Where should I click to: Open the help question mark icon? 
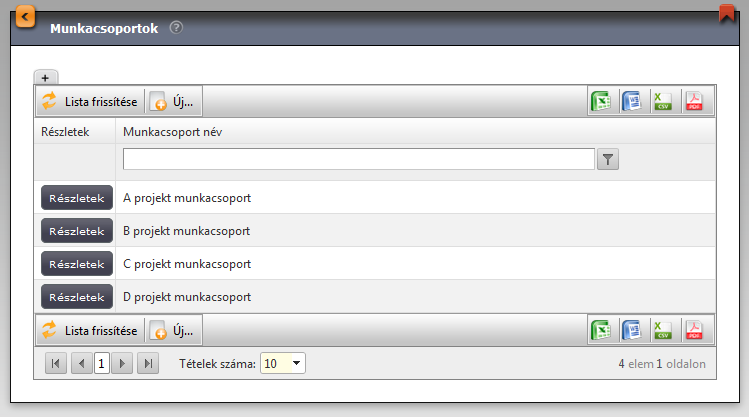point(176,28)
